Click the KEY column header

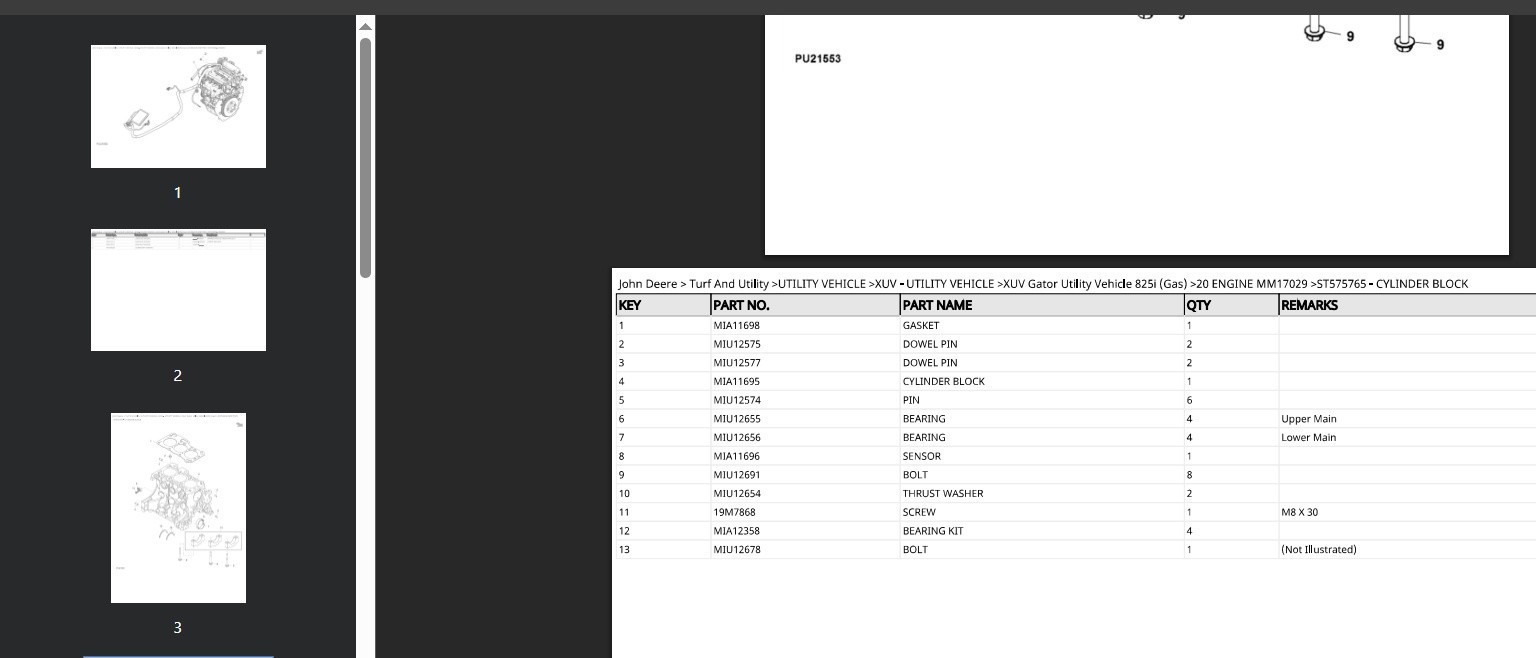click(663, 305)
